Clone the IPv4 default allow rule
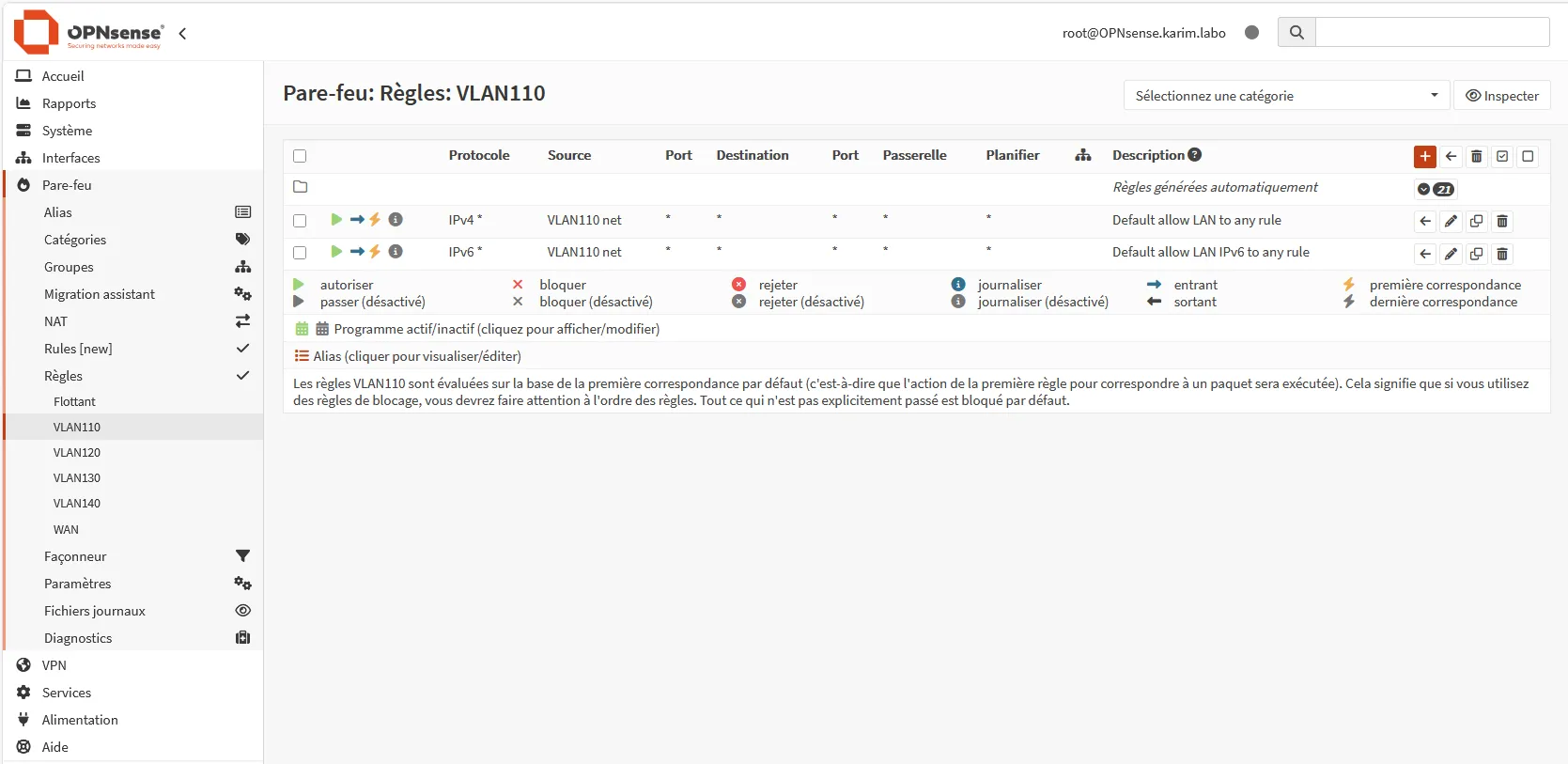 pos(1476,222)
